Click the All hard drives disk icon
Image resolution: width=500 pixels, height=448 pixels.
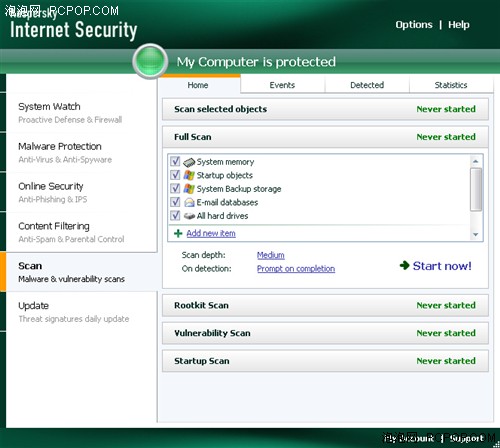[x=189, y=216]
